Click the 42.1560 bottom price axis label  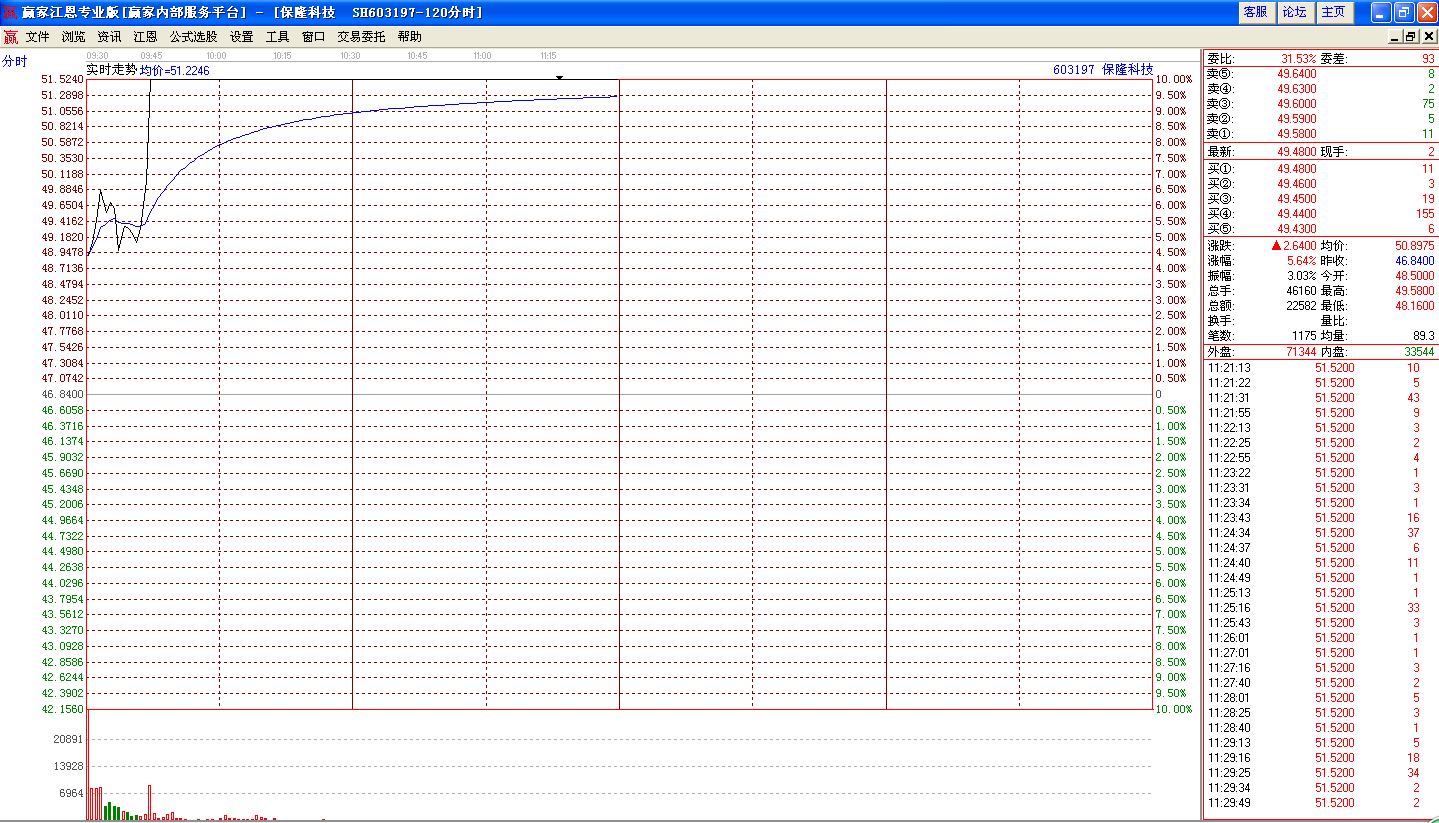(62, 709)
